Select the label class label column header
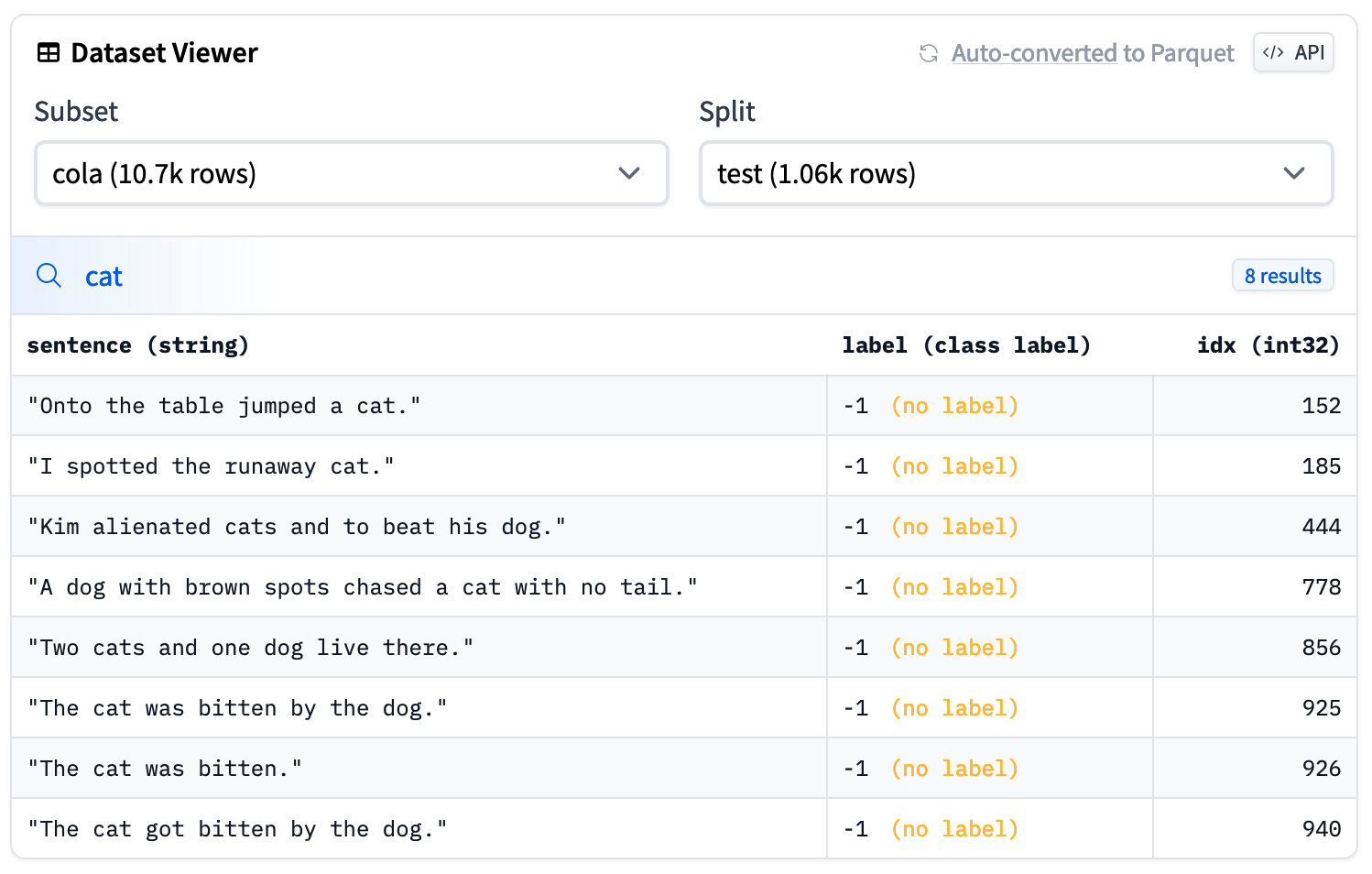The width and height of the screenshot is (1372, 874). tap(965, 345)
